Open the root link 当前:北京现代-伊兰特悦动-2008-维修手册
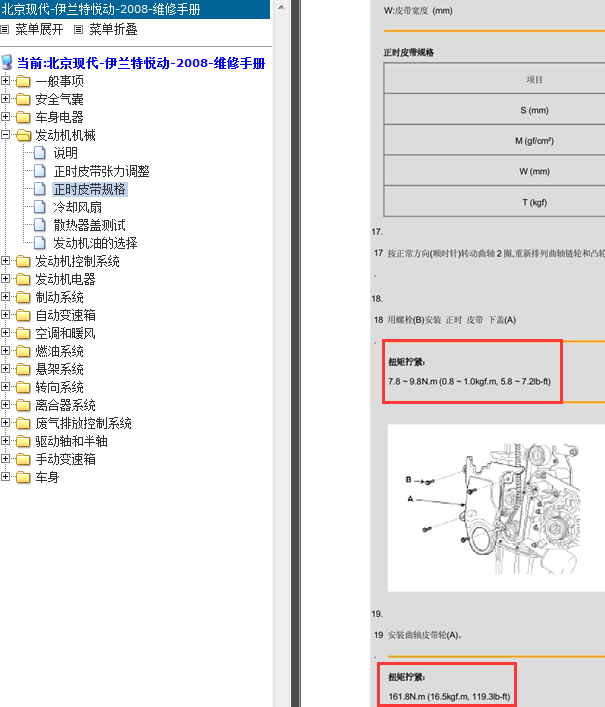The width and height of the screenshot is (605, 707). (141, 63)
